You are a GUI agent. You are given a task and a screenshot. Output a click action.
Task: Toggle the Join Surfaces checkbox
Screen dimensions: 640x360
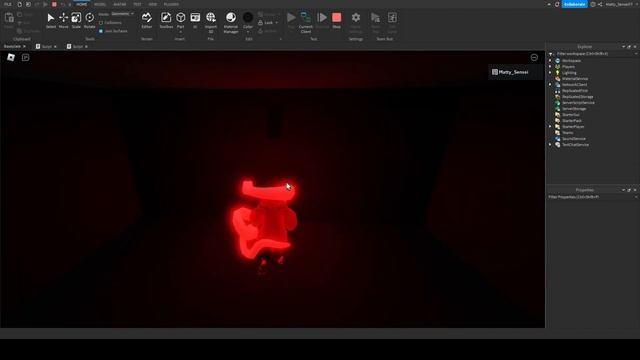tap(101, 31)
